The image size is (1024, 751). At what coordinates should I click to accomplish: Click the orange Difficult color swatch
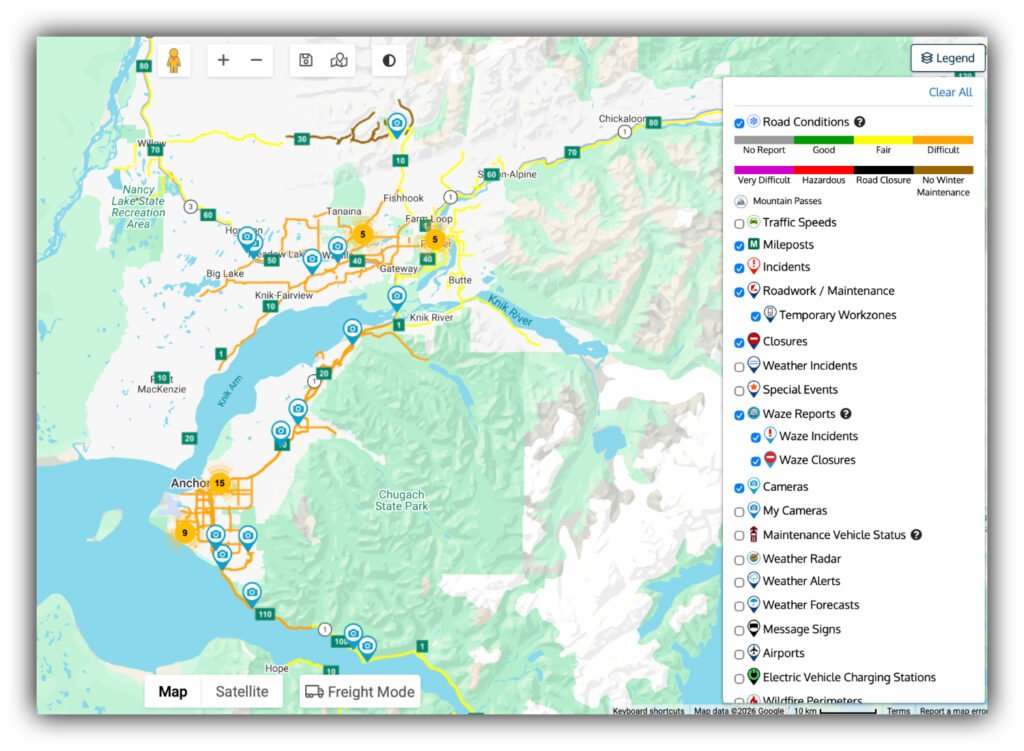click(x=942, y=141)
